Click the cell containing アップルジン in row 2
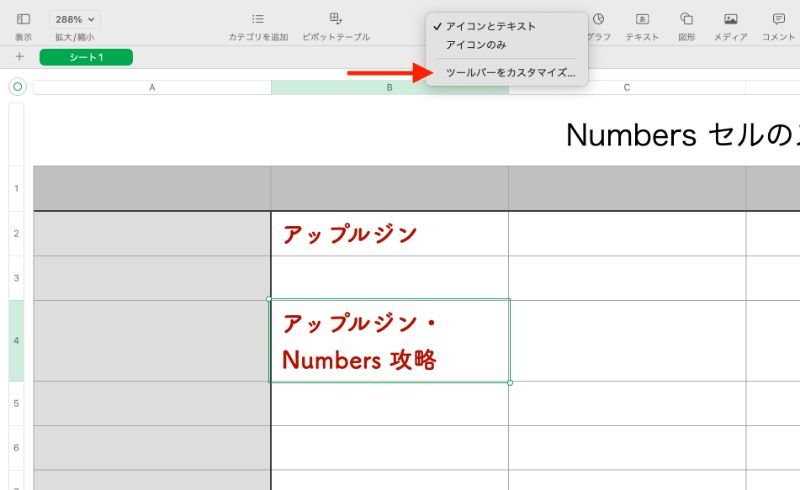The height and width of the screenshot is (490, 800). coord(389,233)
